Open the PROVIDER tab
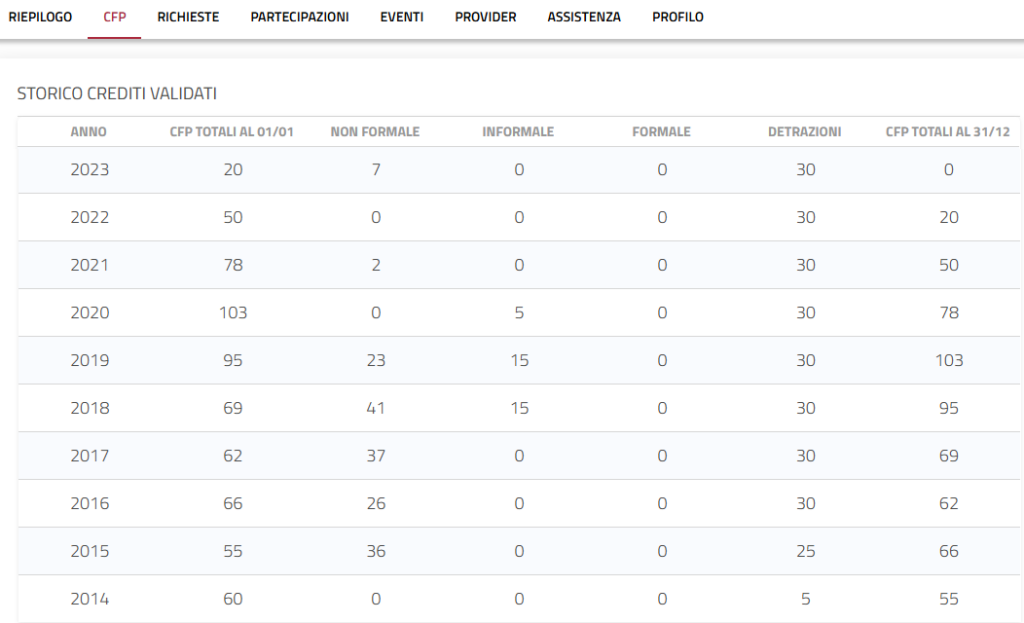 coord(485,17)
